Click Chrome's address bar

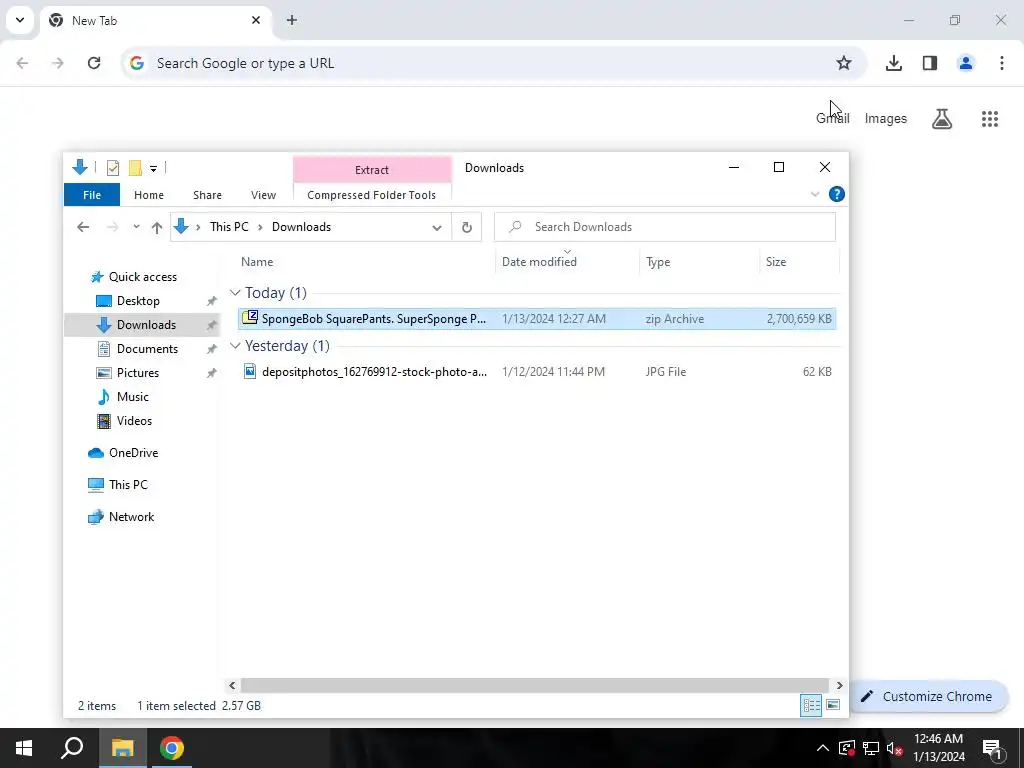[x=493, y=63]
